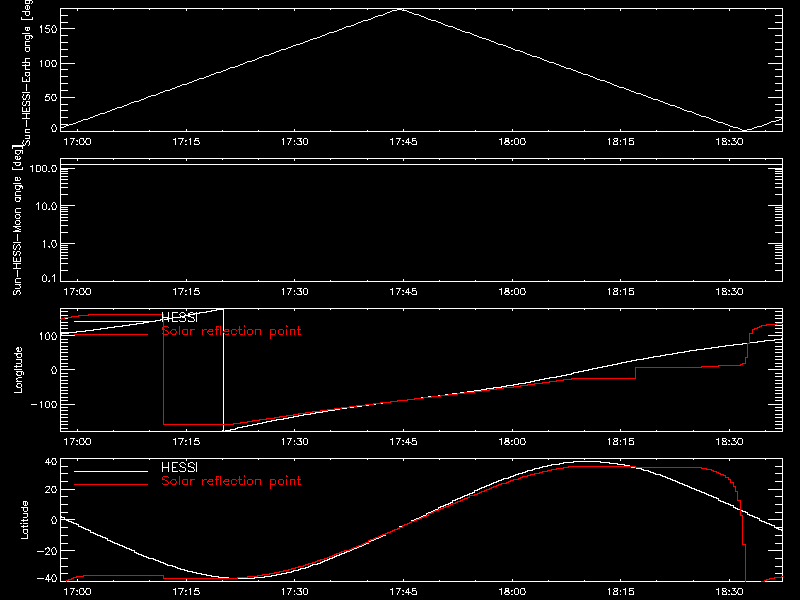
Task: Click the 100 tick on Earth angle axis
Action: pos(48,63)
